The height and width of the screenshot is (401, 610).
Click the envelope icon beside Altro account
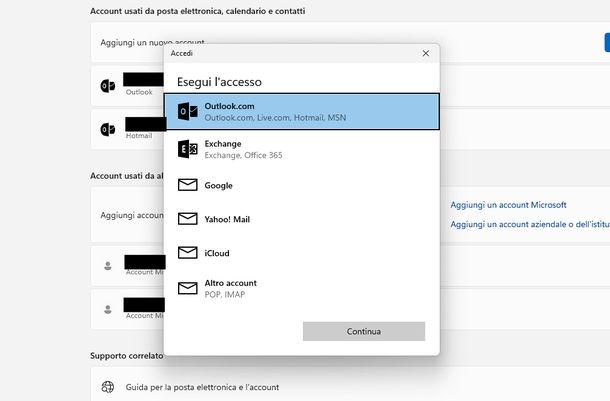(x=188, y=288)
